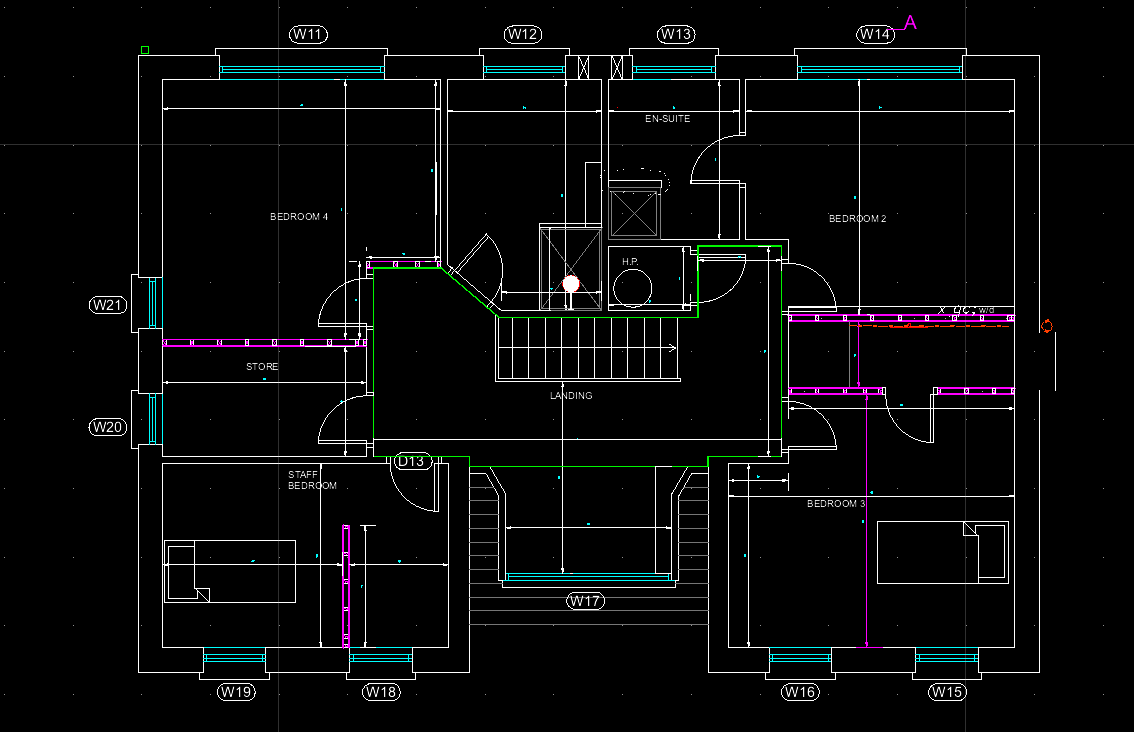Select the D13 door tag
Viewport: 1134px width, 732px height.
(413, 462)
